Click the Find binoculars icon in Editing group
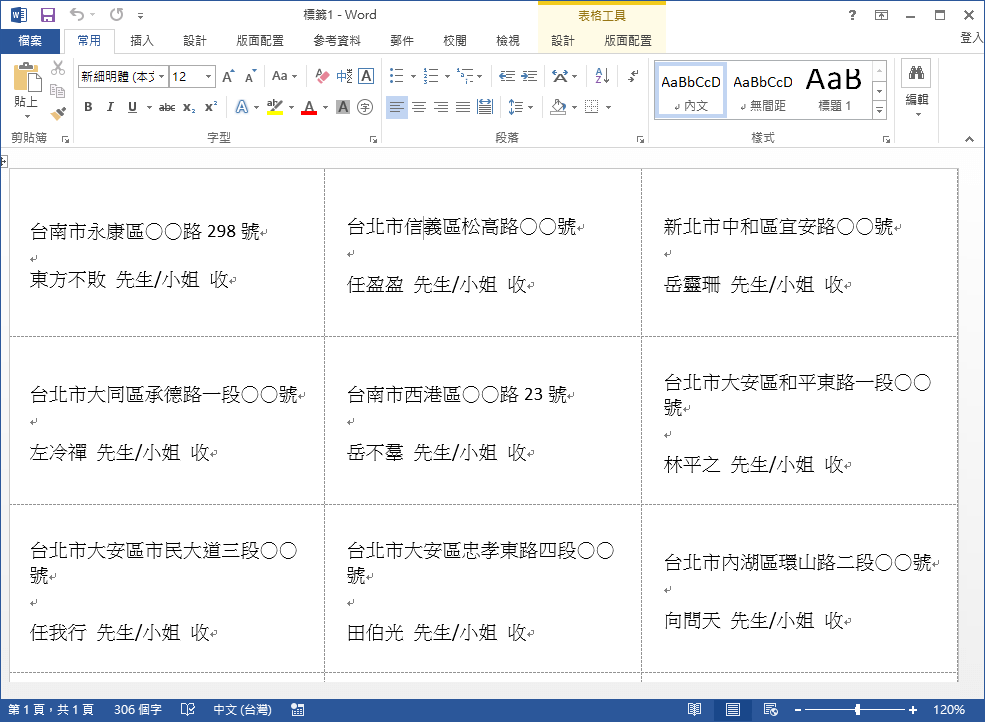 coord(916,74)
